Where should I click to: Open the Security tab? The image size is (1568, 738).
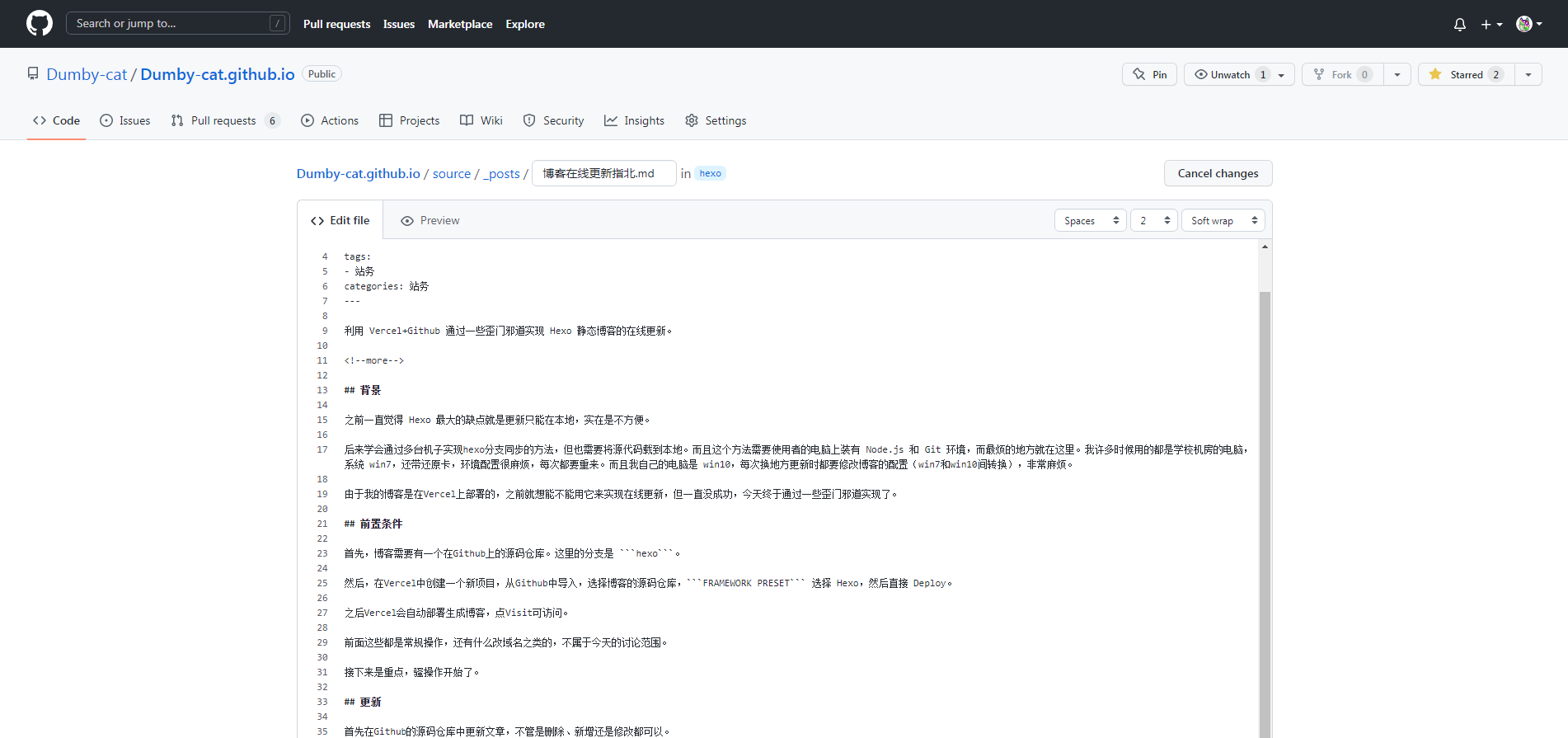554,120
